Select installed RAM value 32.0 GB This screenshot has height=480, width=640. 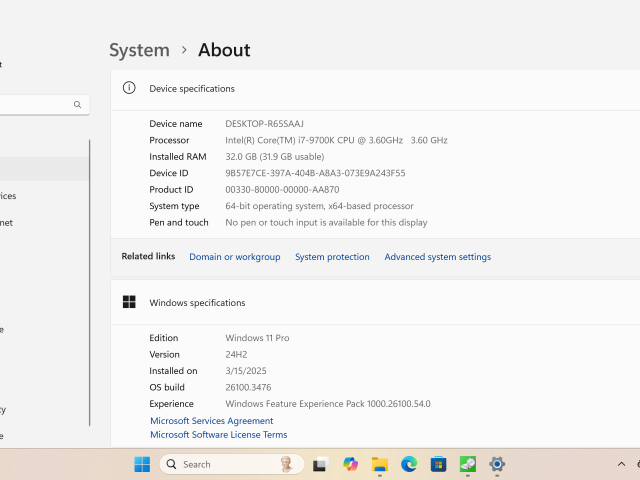click(x=275, y=157)
